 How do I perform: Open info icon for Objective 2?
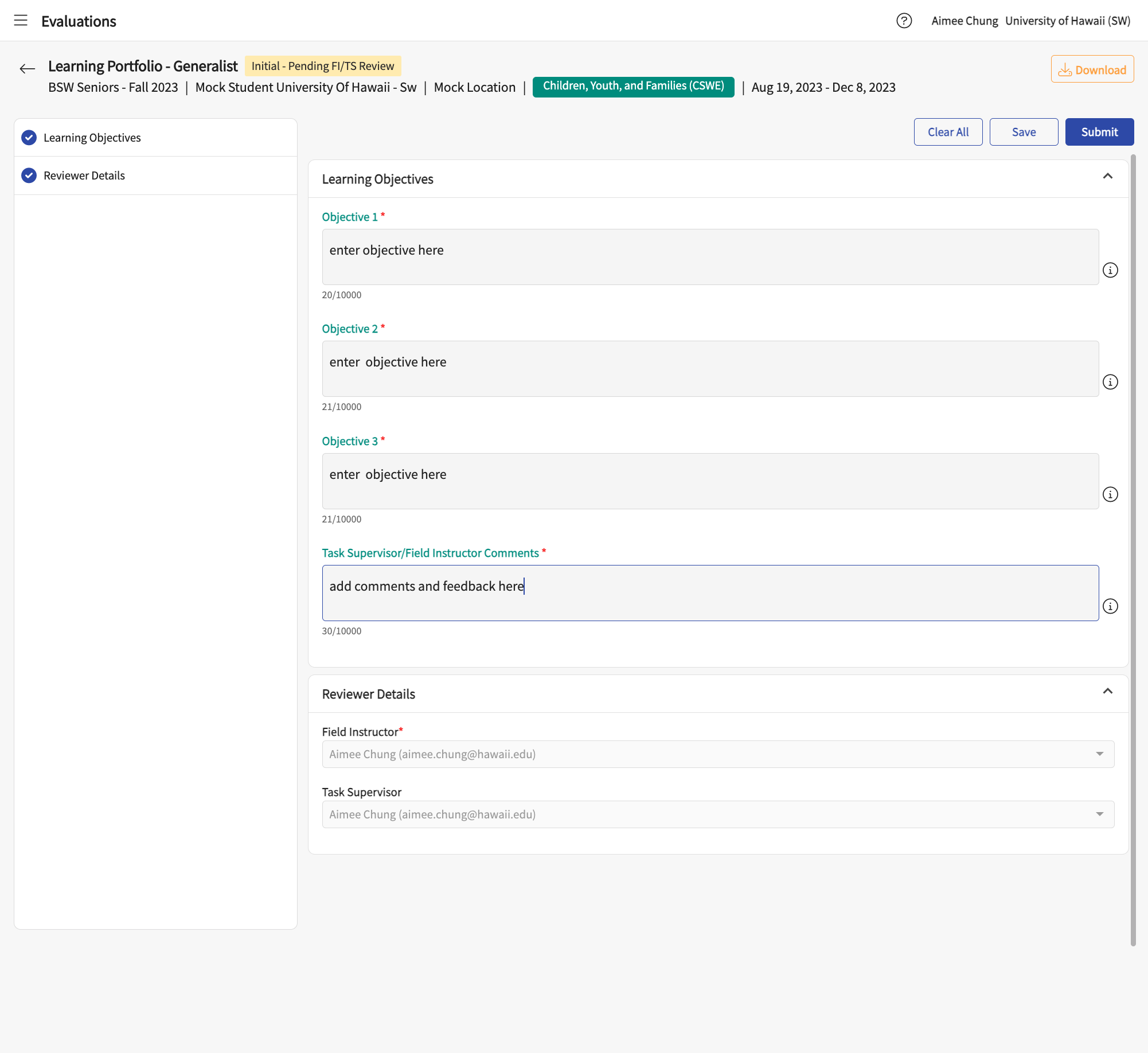[x=1110, y=382]
